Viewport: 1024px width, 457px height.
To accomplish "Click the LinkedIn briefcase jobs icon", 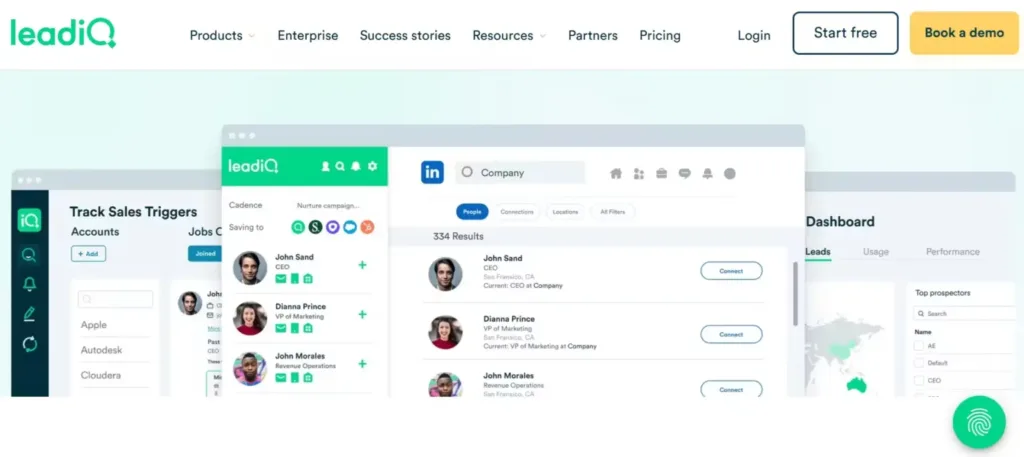I will pos(661,173).
